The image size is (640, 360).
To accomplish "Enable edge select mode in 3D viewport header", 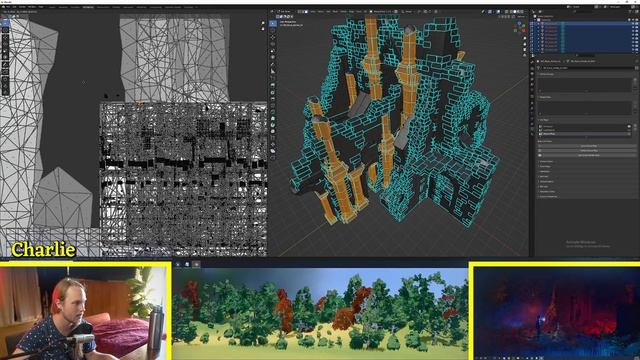I will pos(302,11).
